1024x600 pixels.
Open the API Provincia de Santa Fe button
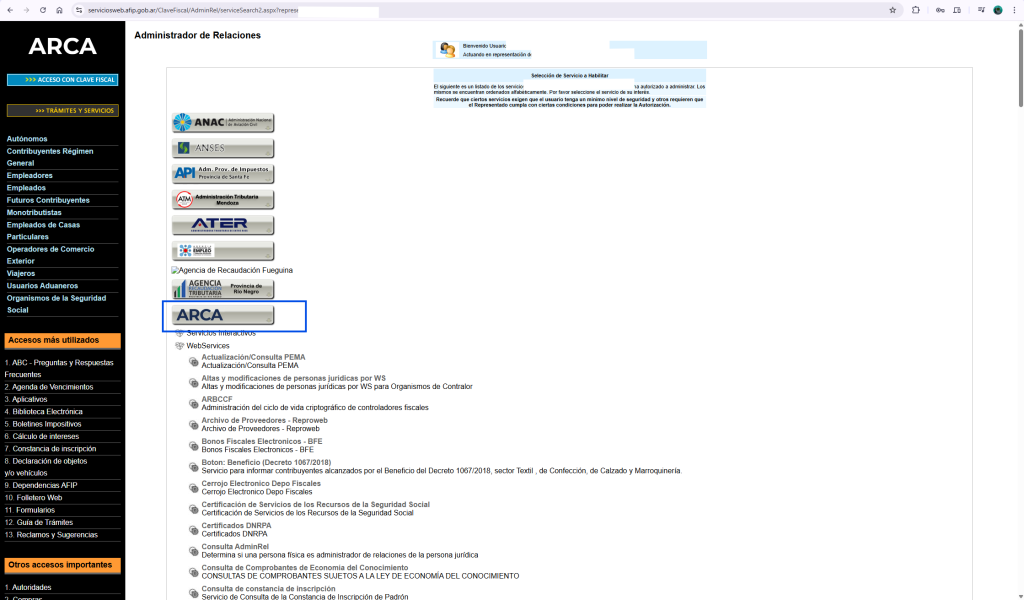(x=223, y=173)
